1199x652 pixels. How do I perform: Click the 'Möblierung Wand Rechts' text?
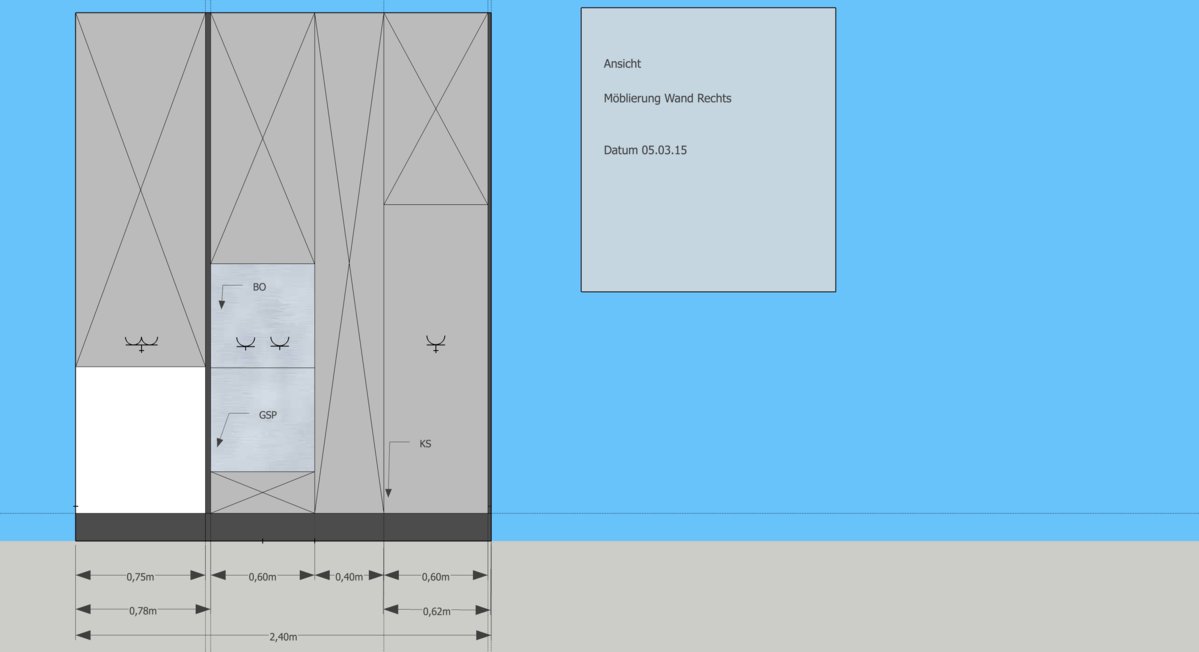(667, 98)
